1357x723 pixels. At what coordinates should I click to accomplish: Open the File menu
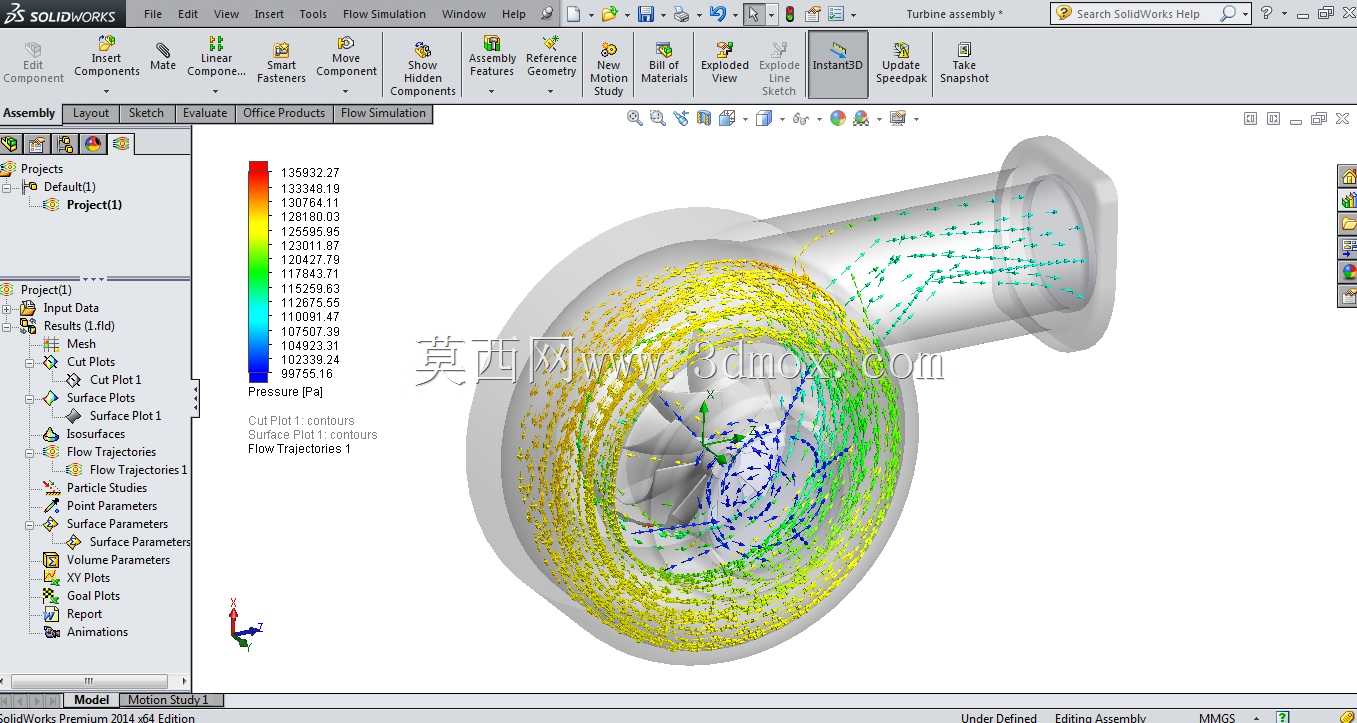[153, 14]
